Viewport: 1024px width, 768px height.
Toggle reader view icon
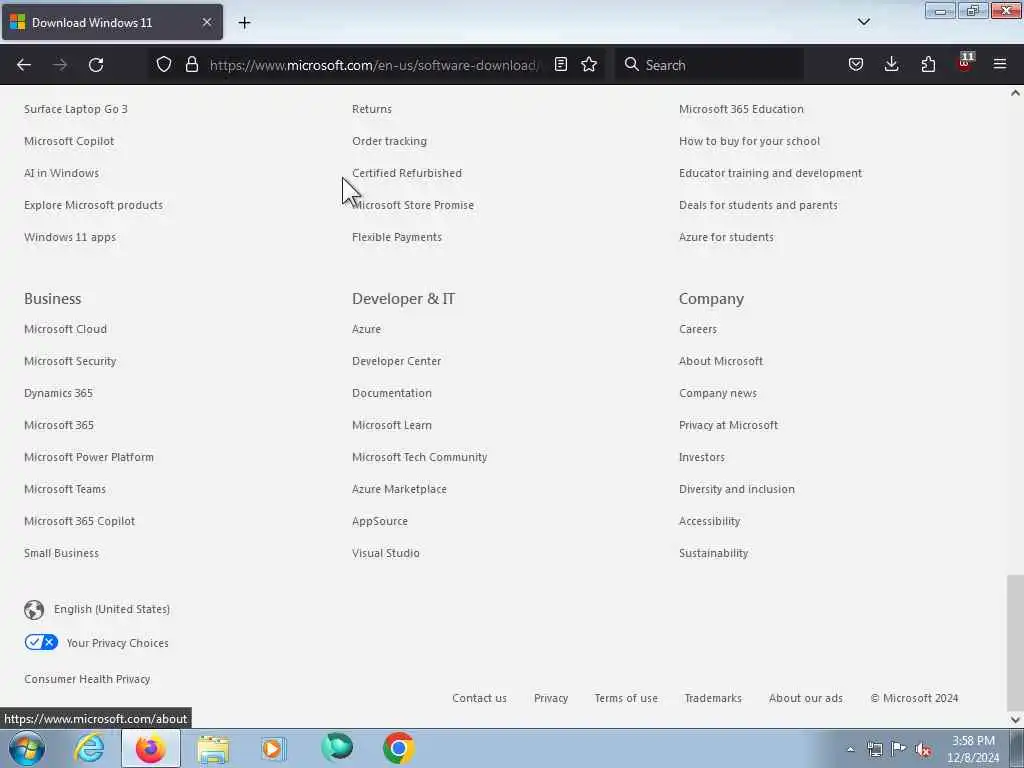pos(560,64)
